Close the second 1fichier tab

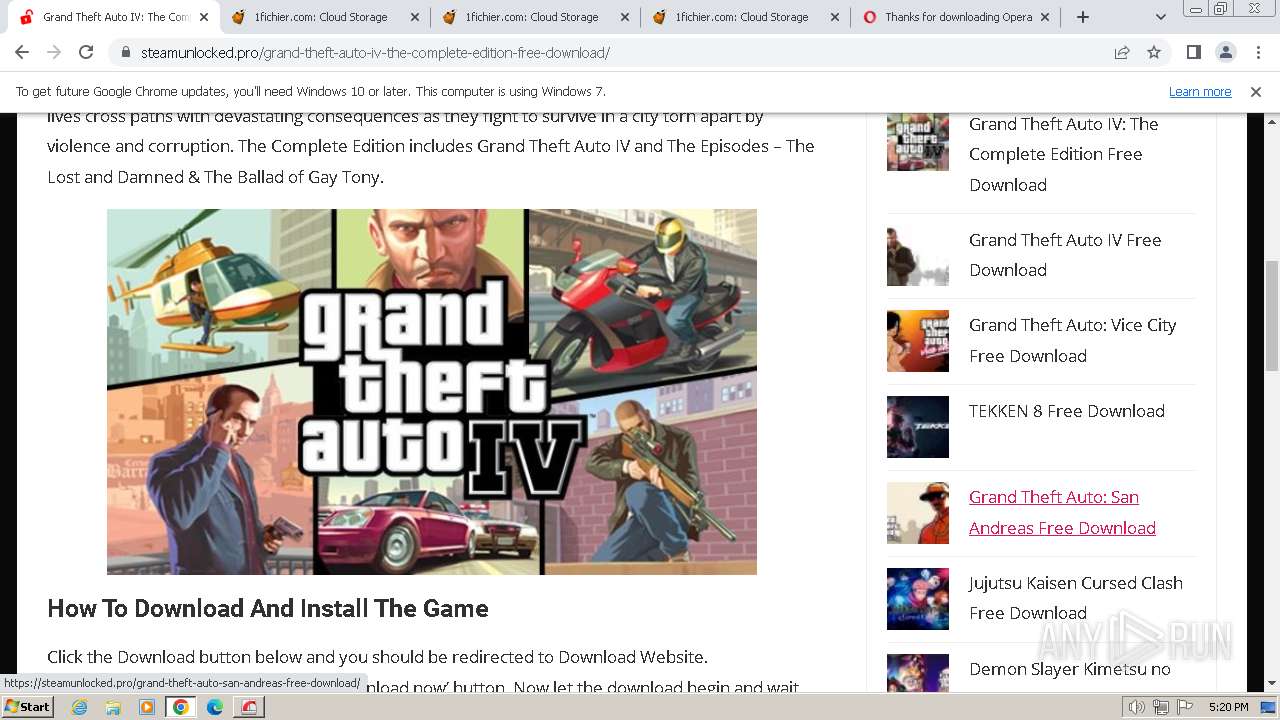625,17
